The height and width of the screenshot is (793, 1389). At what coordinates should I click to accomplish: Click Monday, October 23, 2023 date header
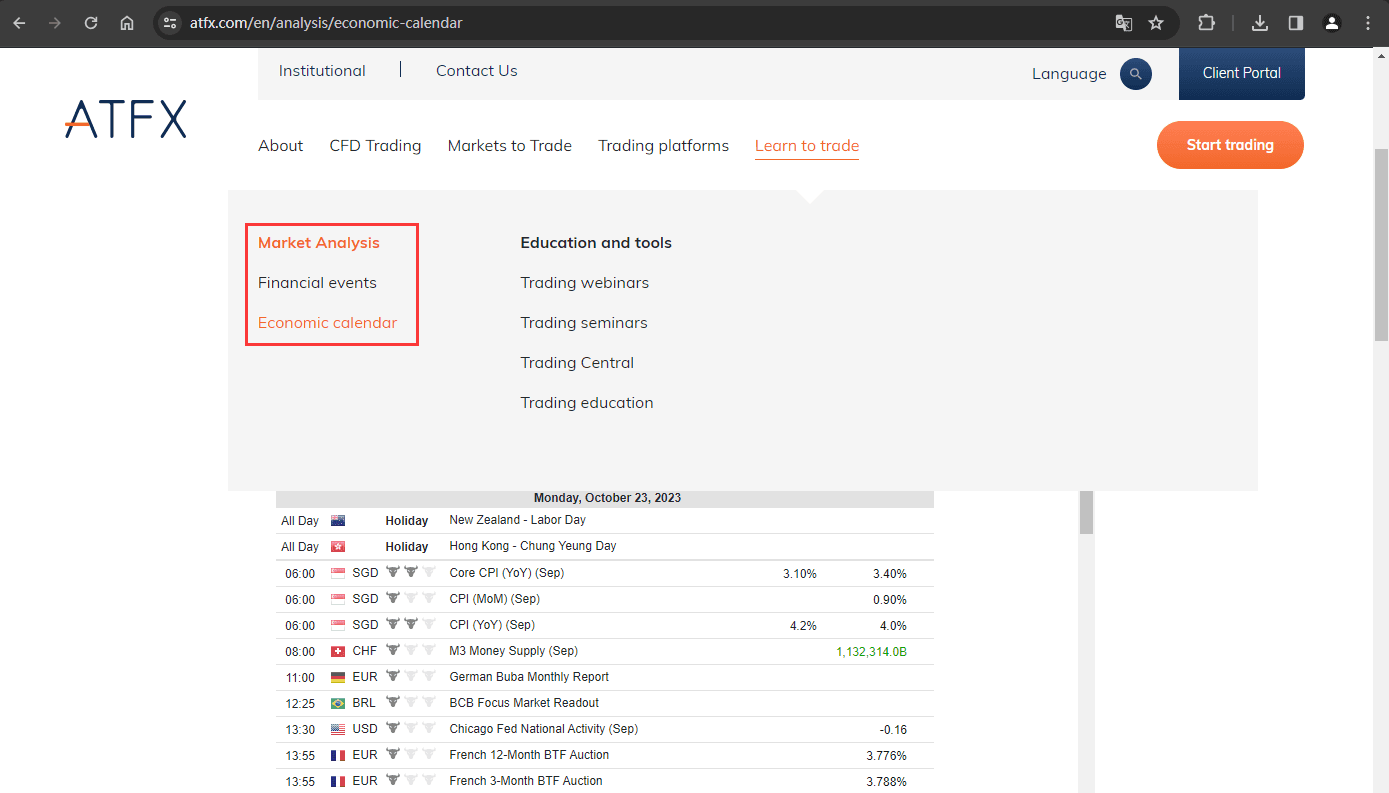(607, 498)
